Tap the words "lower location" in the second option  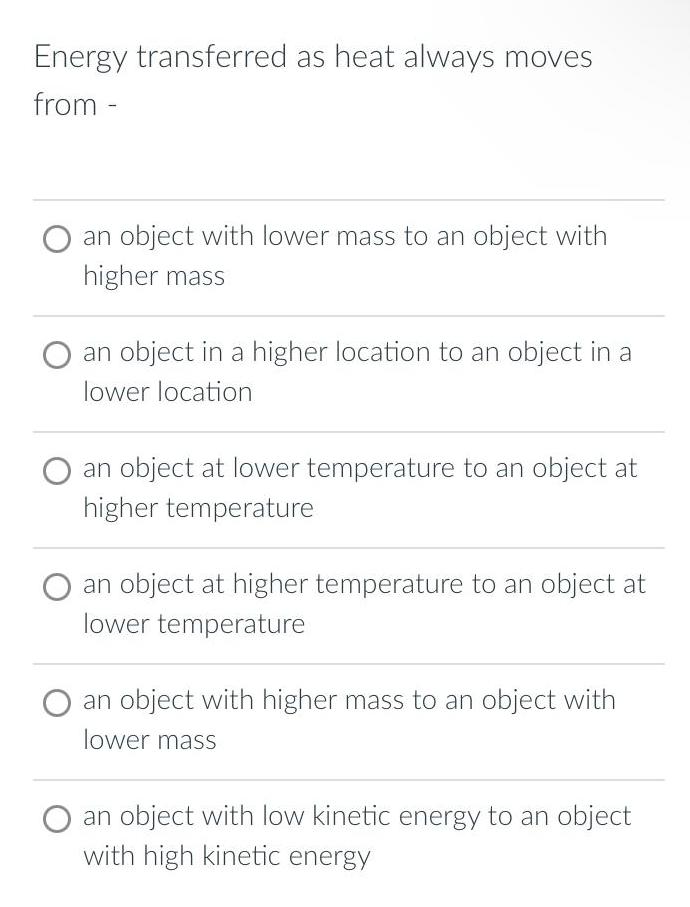[167, 392]
